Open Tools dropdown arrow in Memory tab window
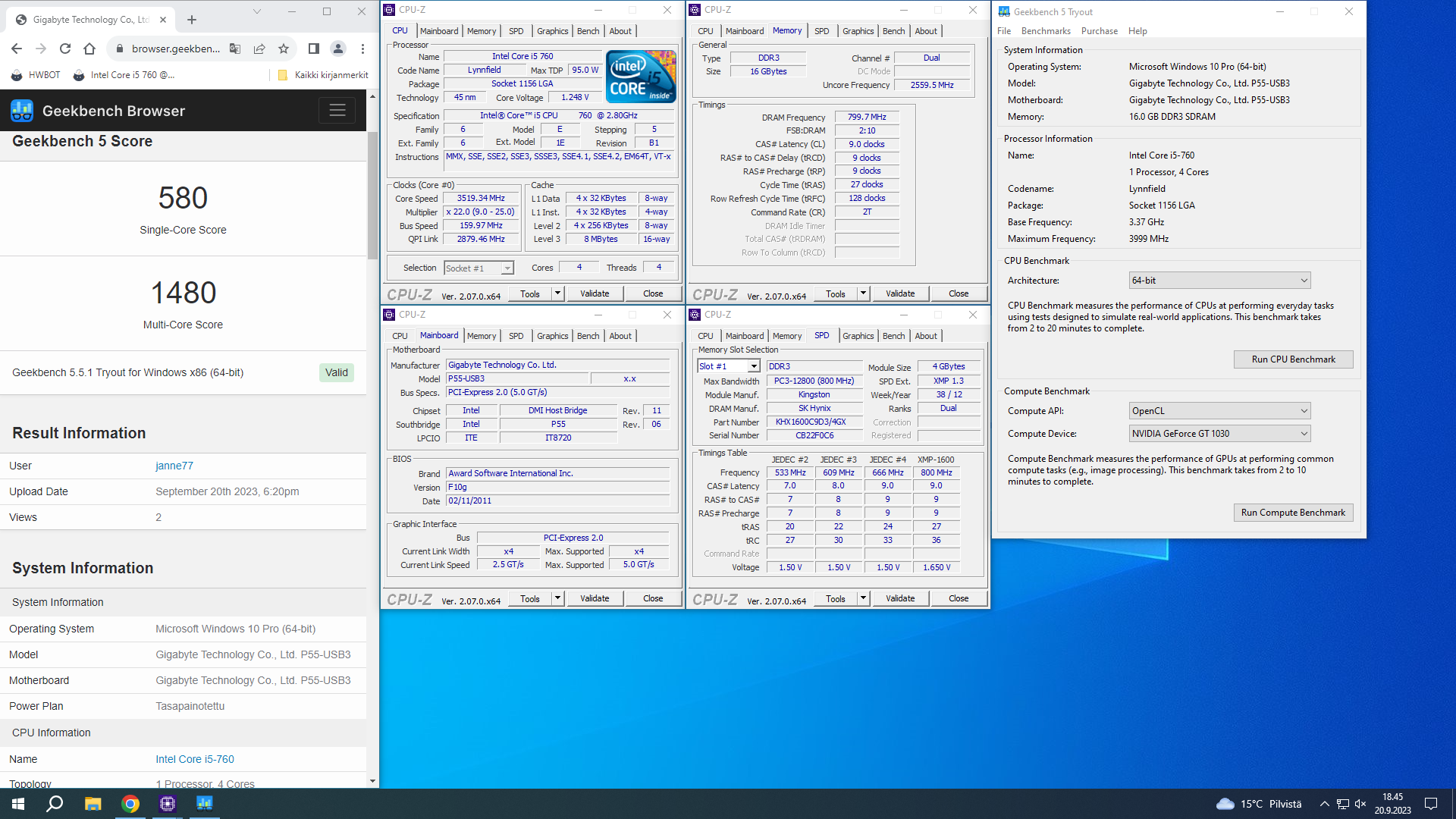Viewport: 1456px width, 819px height. coord(863,293)
